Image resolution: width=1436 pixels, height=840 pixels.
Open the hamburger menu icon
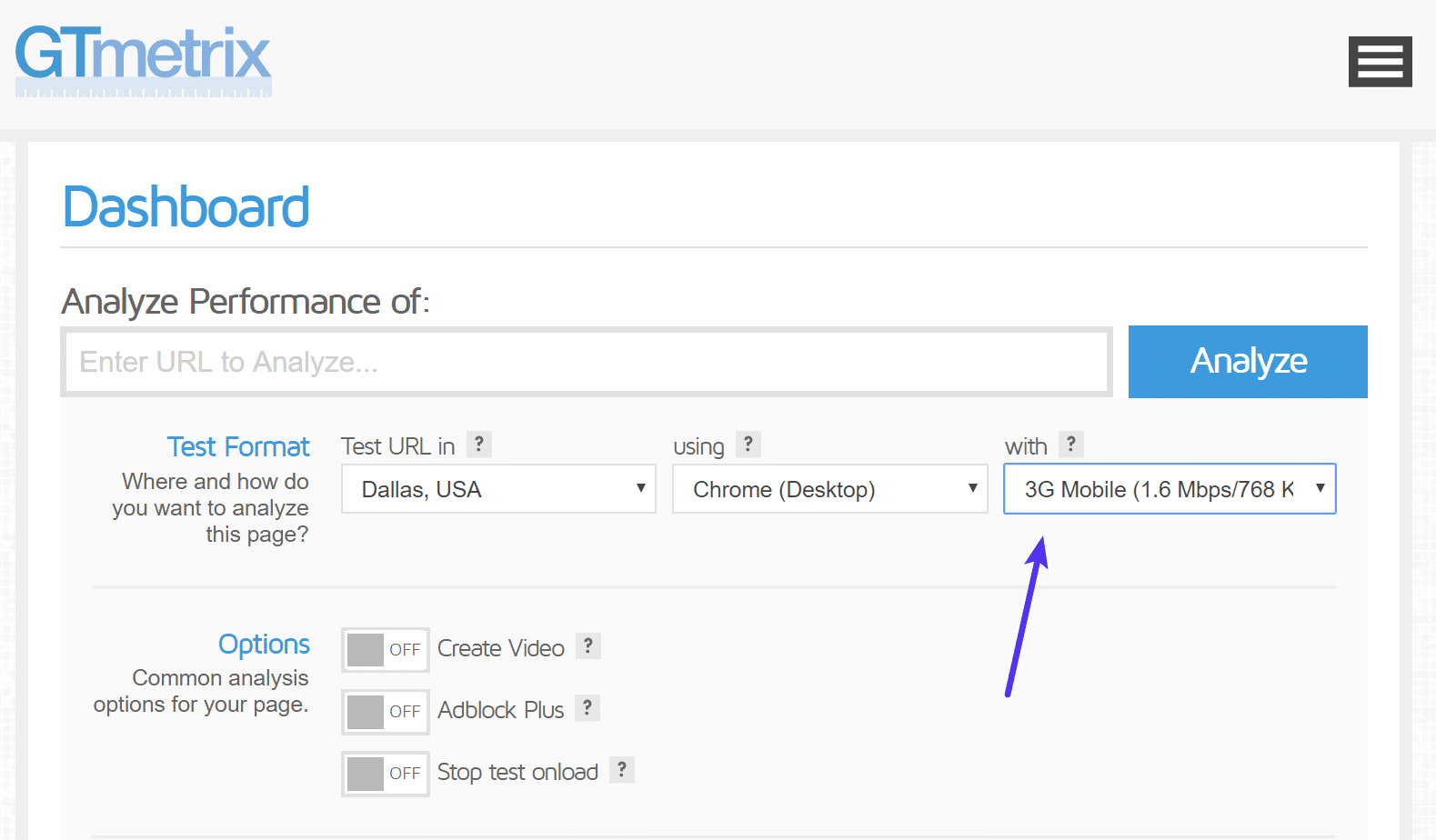tap(1380, 62)
